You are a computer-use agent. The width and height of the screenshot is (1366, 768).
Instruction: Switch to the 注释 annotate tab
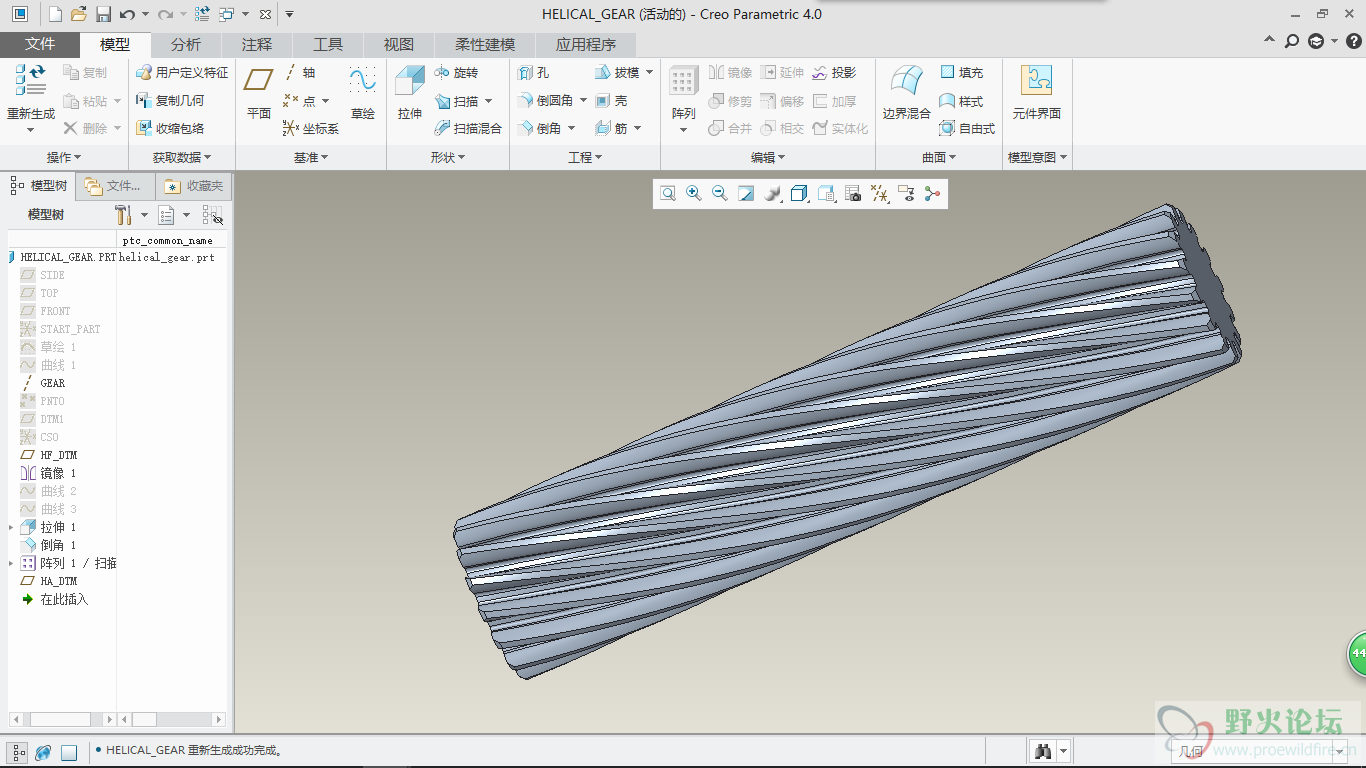[x=257, y=45]
